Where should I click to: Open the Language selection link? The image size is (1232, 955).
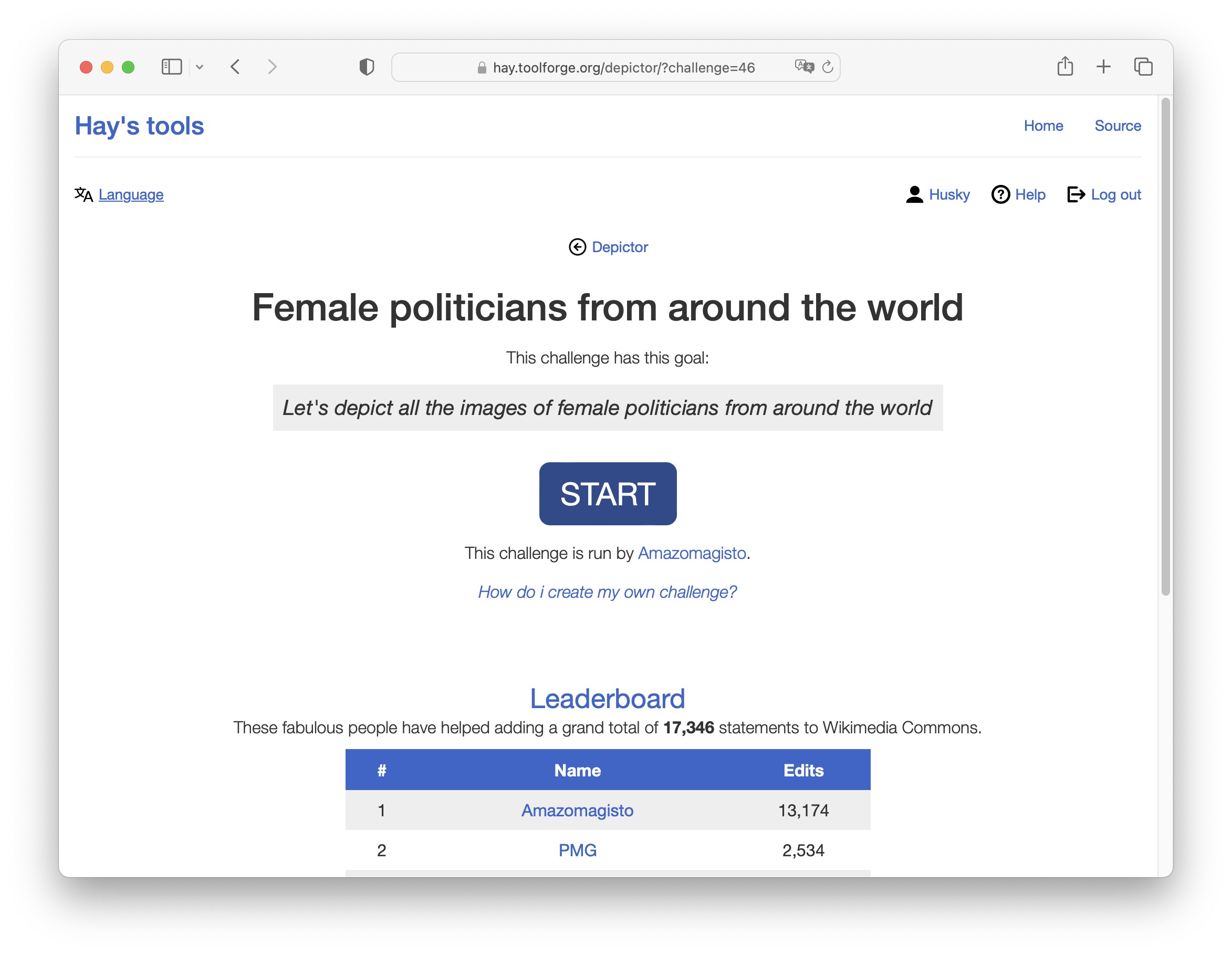[131, 195]
